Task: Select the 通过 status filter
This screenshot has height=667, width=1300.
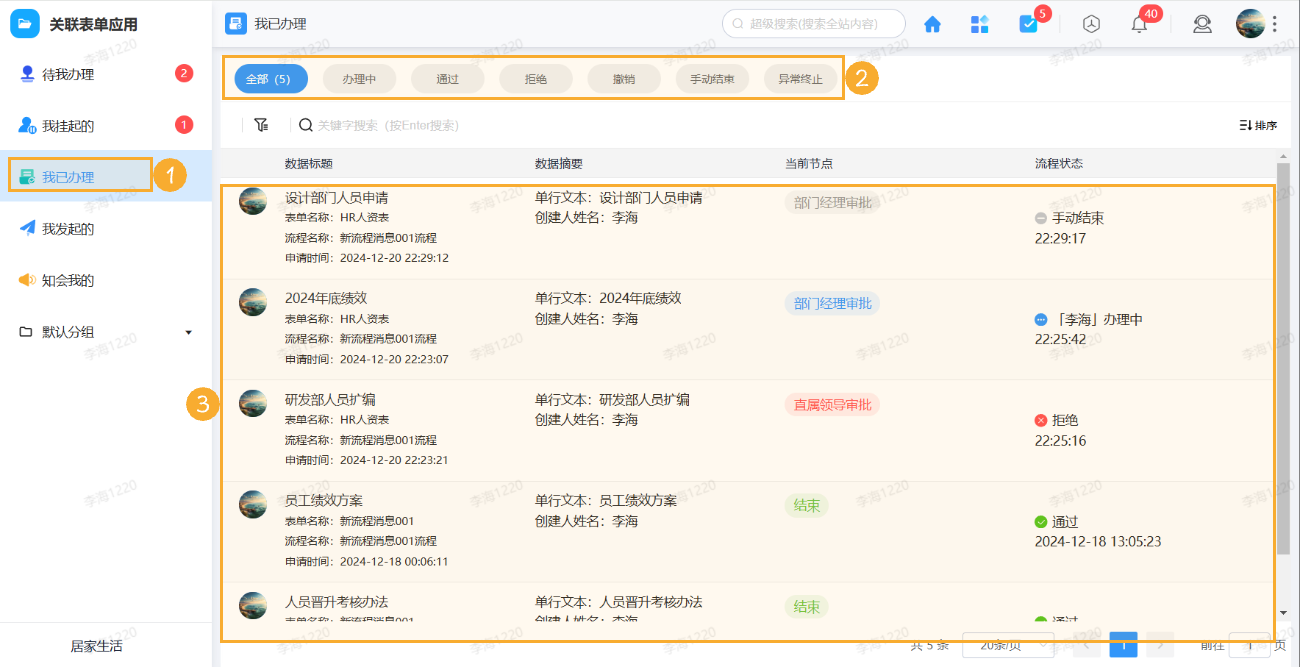Action: coord(447,78)
